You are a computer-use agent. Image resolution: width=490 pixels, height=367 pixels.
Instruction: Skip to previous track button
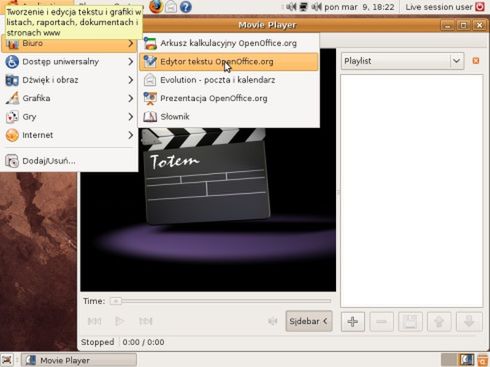pos(94,321)
